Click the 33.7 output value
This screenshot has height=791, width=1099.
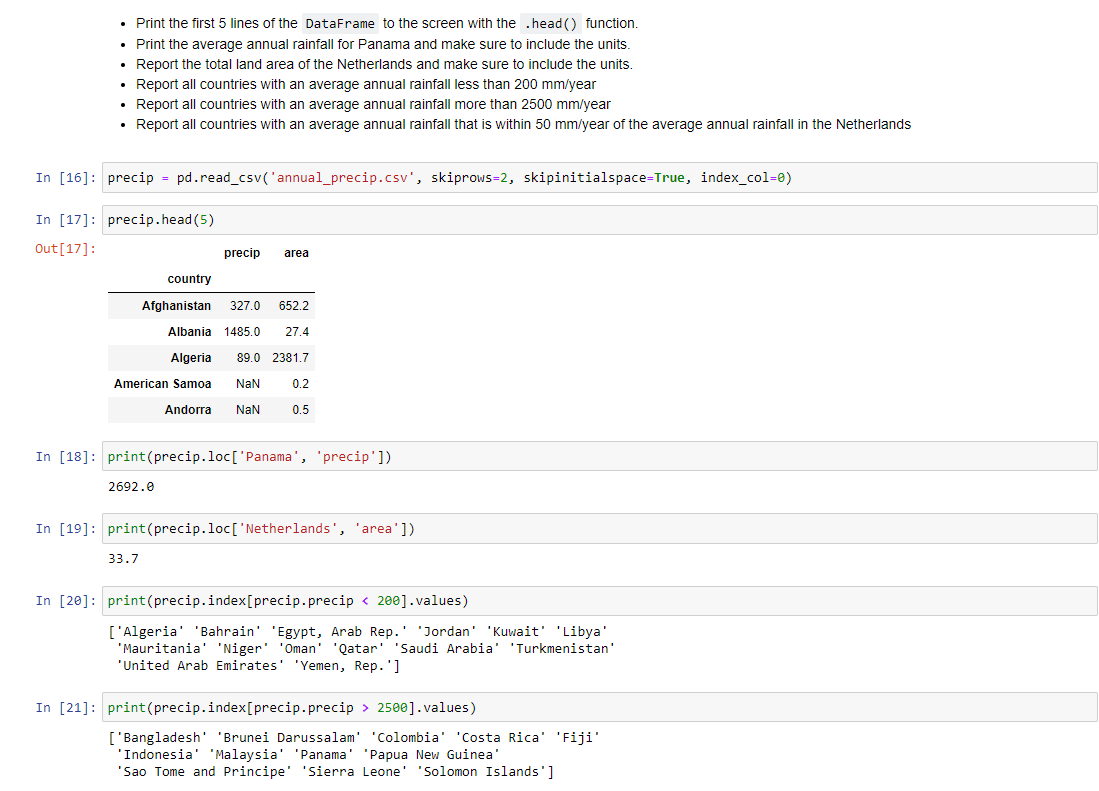click(123, 558)
